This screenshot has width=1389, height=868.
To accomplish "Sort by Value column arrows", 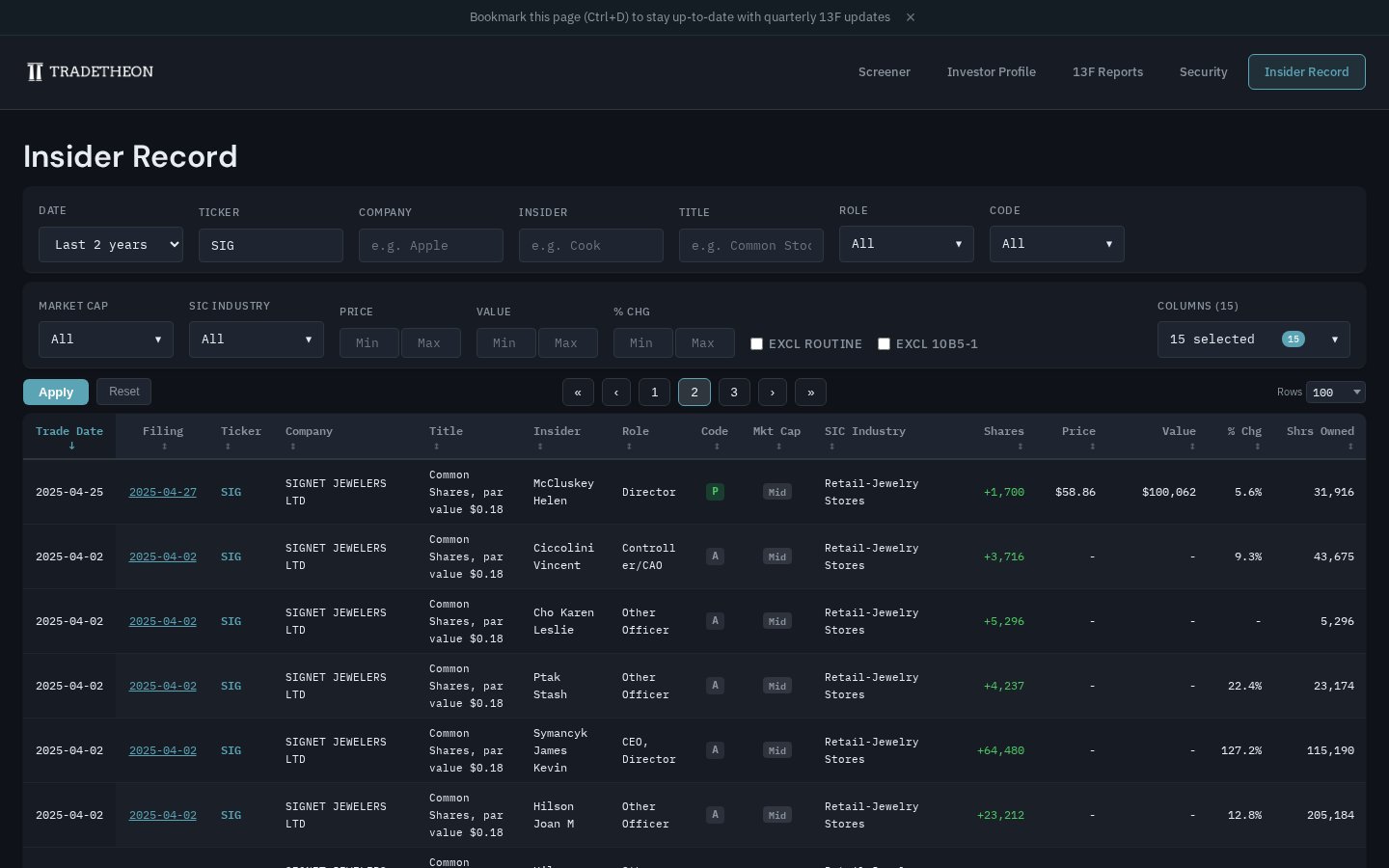I will pyautogui.click(x=1192, y=447).
